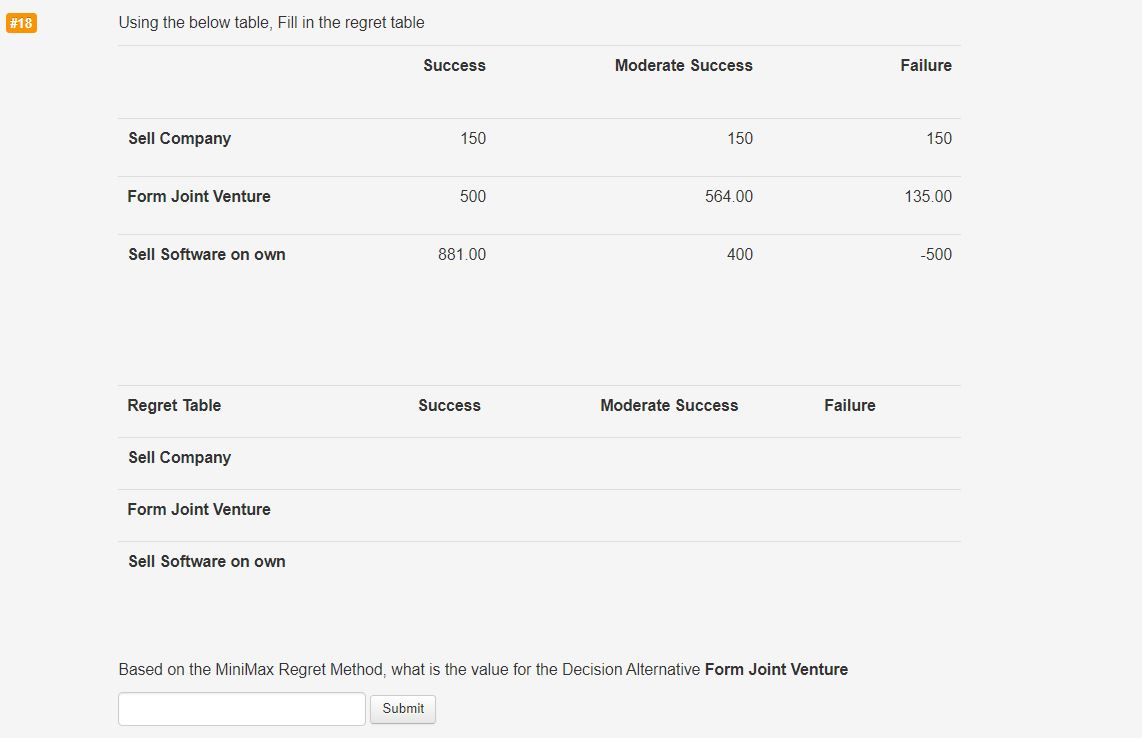Viewport: 1142px width, 738px height.
Task: Click Sell Software on own in Regret Table
Action: coord(206,561)
